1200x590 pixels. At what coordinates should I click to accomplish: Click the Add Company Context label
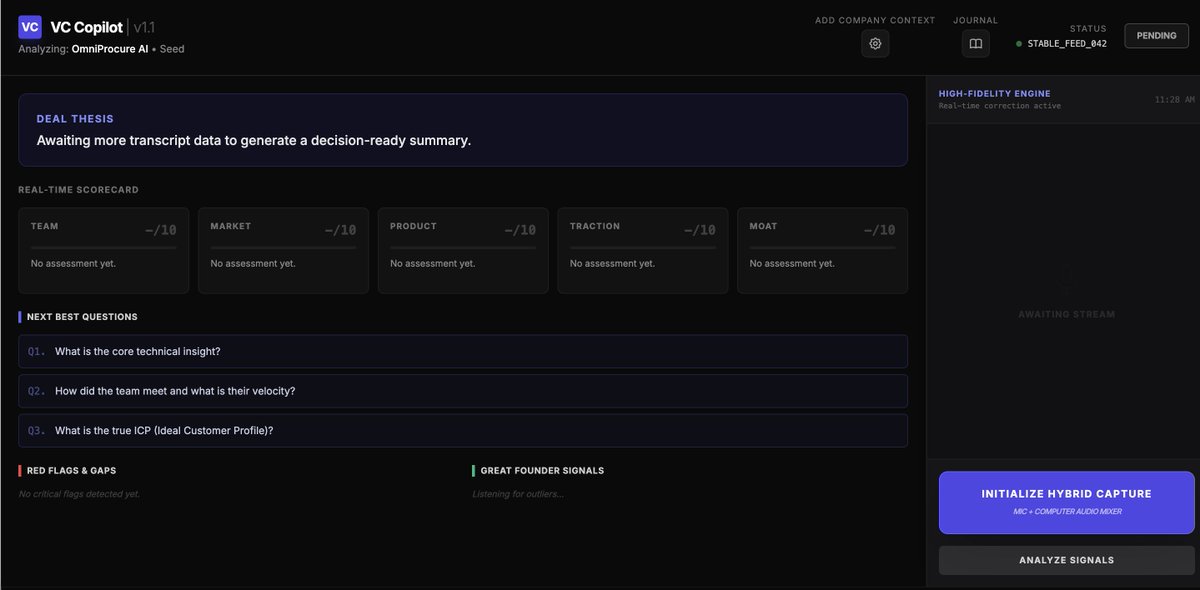tap(875, 20)
